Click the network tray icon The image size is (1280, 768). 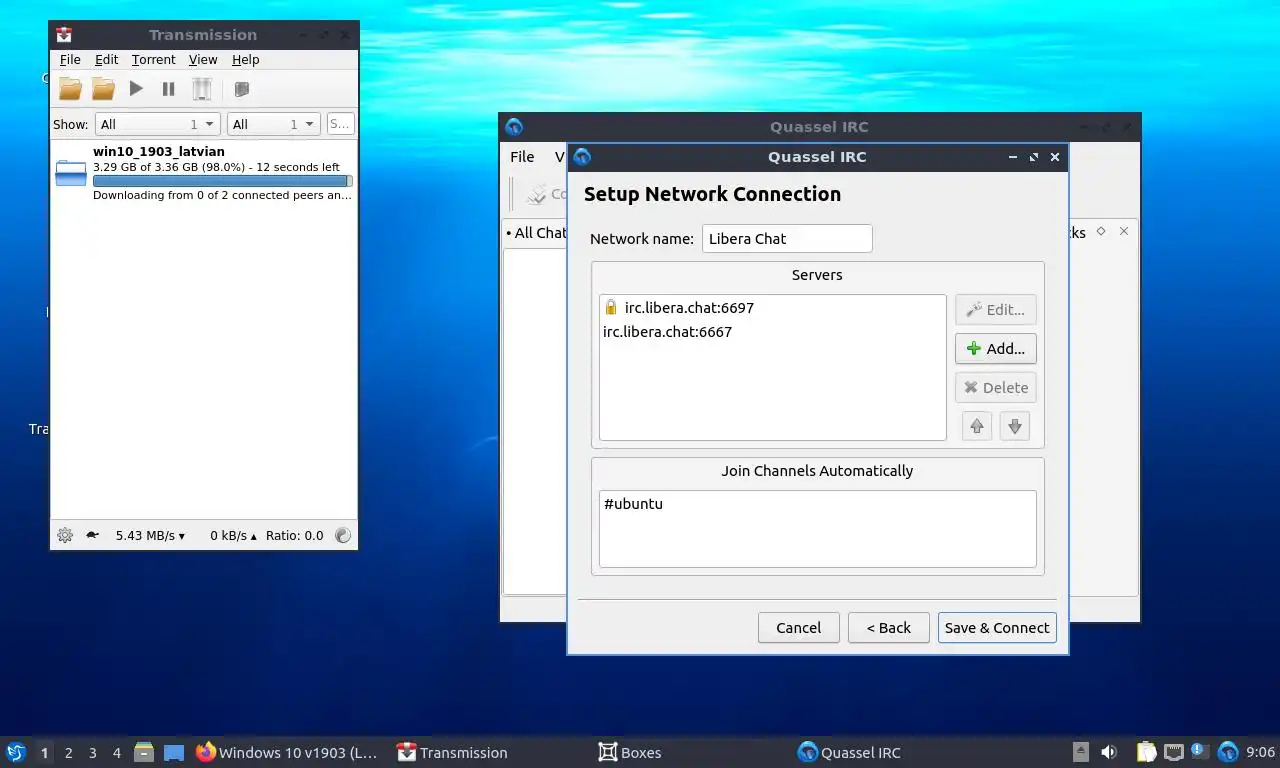point(1174,752)
